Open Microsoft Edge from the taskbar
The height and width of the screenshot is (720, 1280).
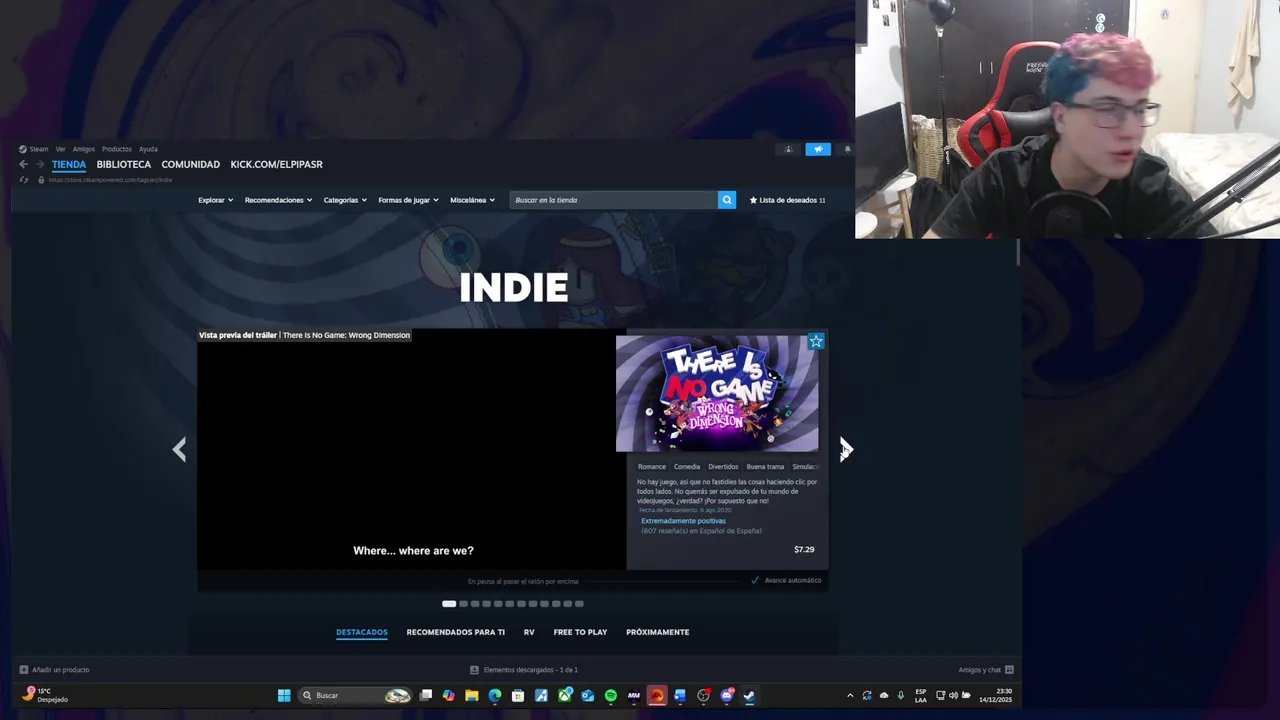495,695
